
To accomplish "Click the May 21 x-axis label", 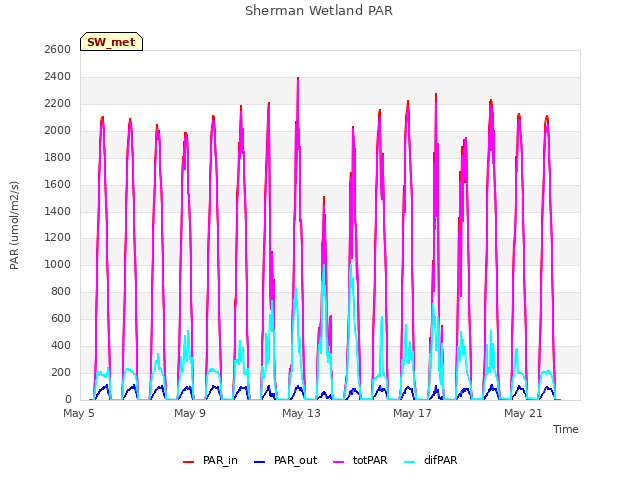I will tap(523, 413).
